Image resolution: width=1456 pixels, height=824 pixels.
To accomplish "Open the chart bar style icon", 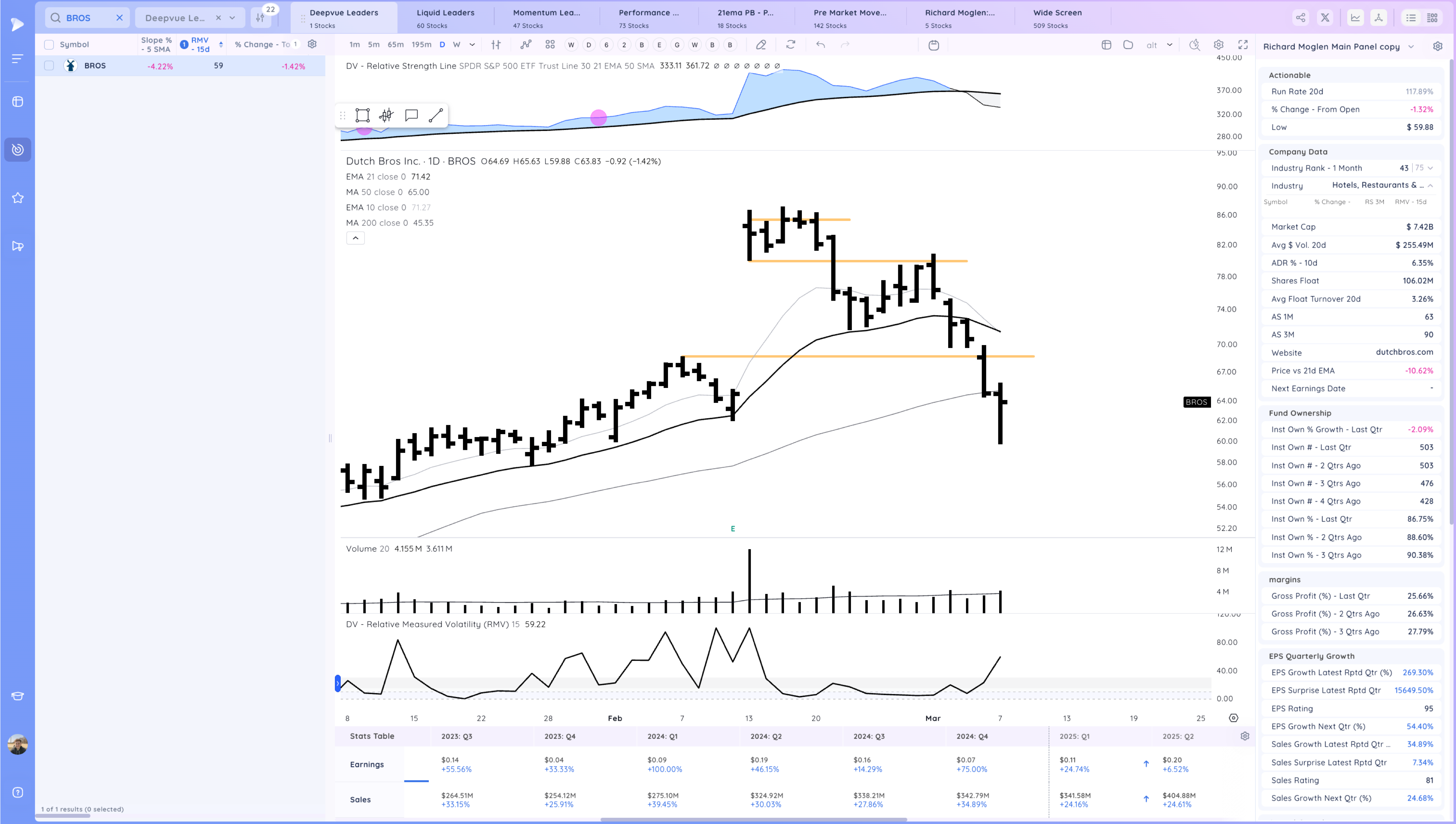I will click(x=496, y=44).
